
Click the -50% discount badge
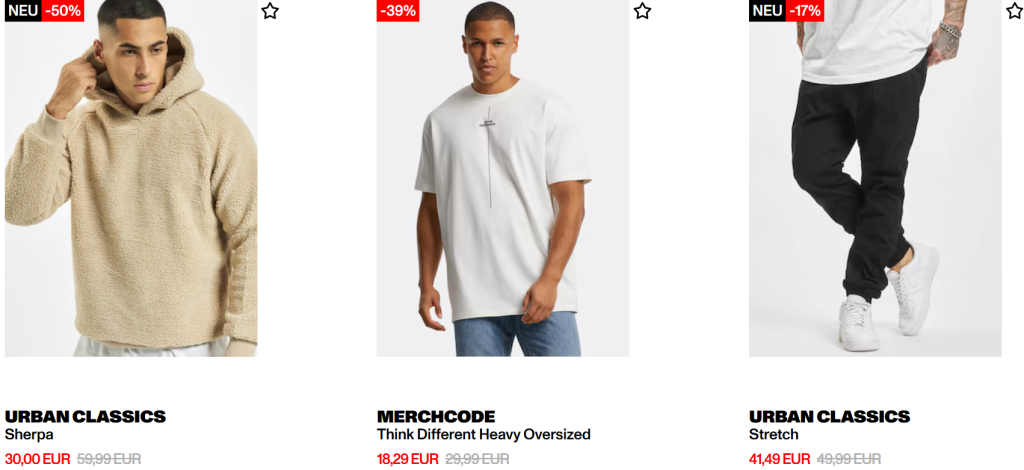(x=63, y=10)
